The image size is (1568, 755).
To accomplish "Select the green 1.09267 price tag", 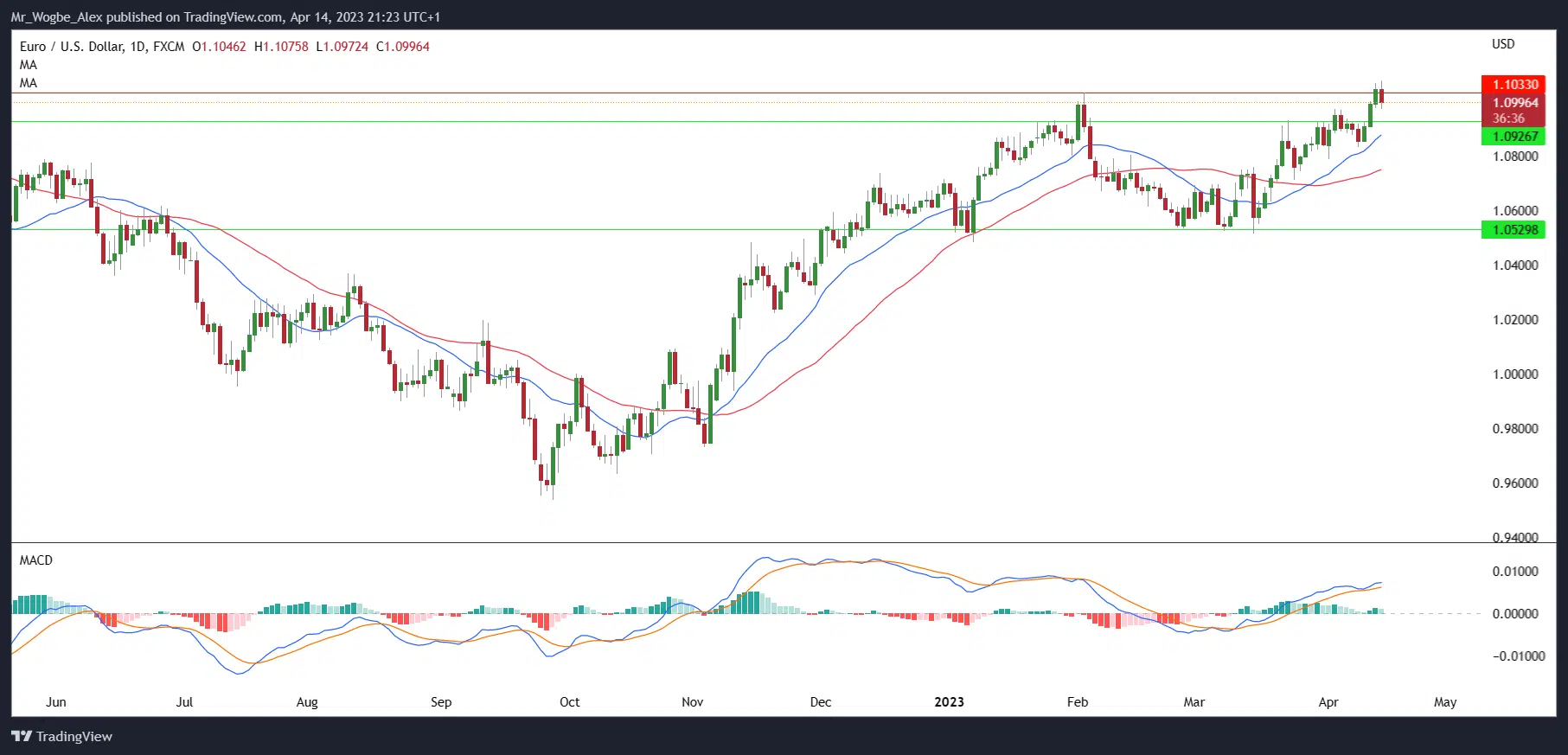I will point(1514,137).
